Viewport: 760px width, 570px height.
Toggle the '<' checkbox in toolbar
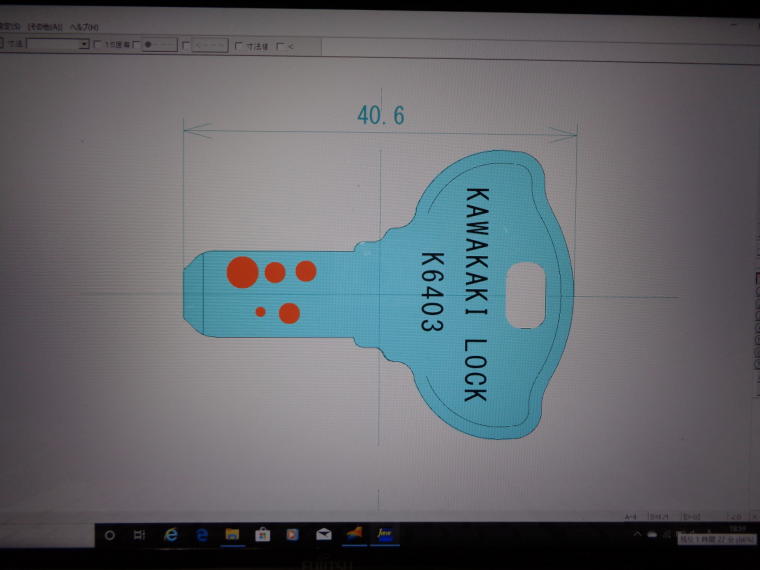[280, 47]
